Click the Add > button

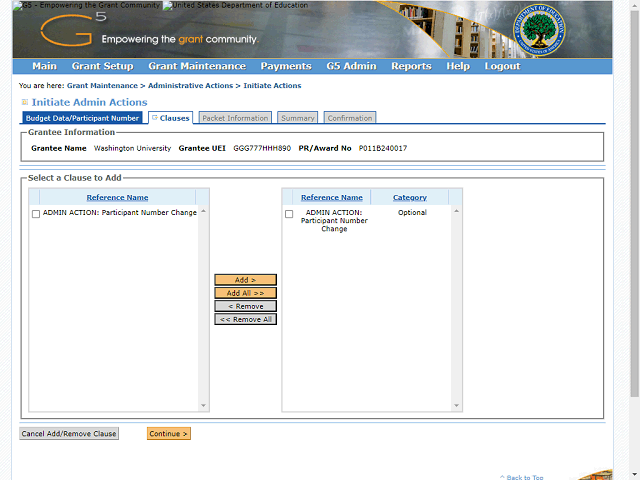pyautogui.click(x=245, y=280)
